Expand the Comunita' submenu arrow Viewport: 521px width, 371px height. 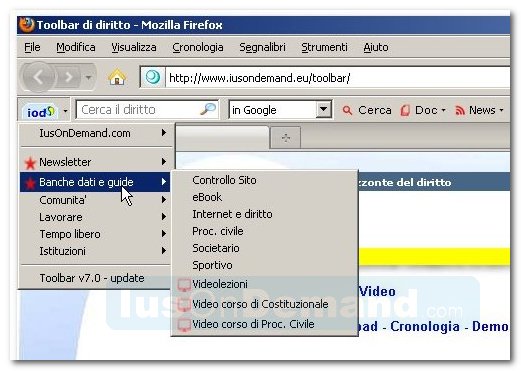pos(164,200)
